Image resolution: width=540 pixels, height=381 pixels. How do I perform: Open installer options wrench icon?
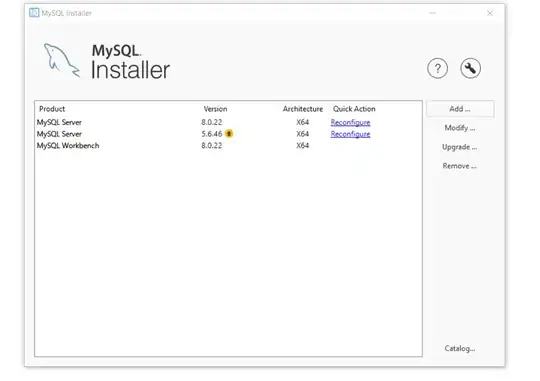pos(470,69)
